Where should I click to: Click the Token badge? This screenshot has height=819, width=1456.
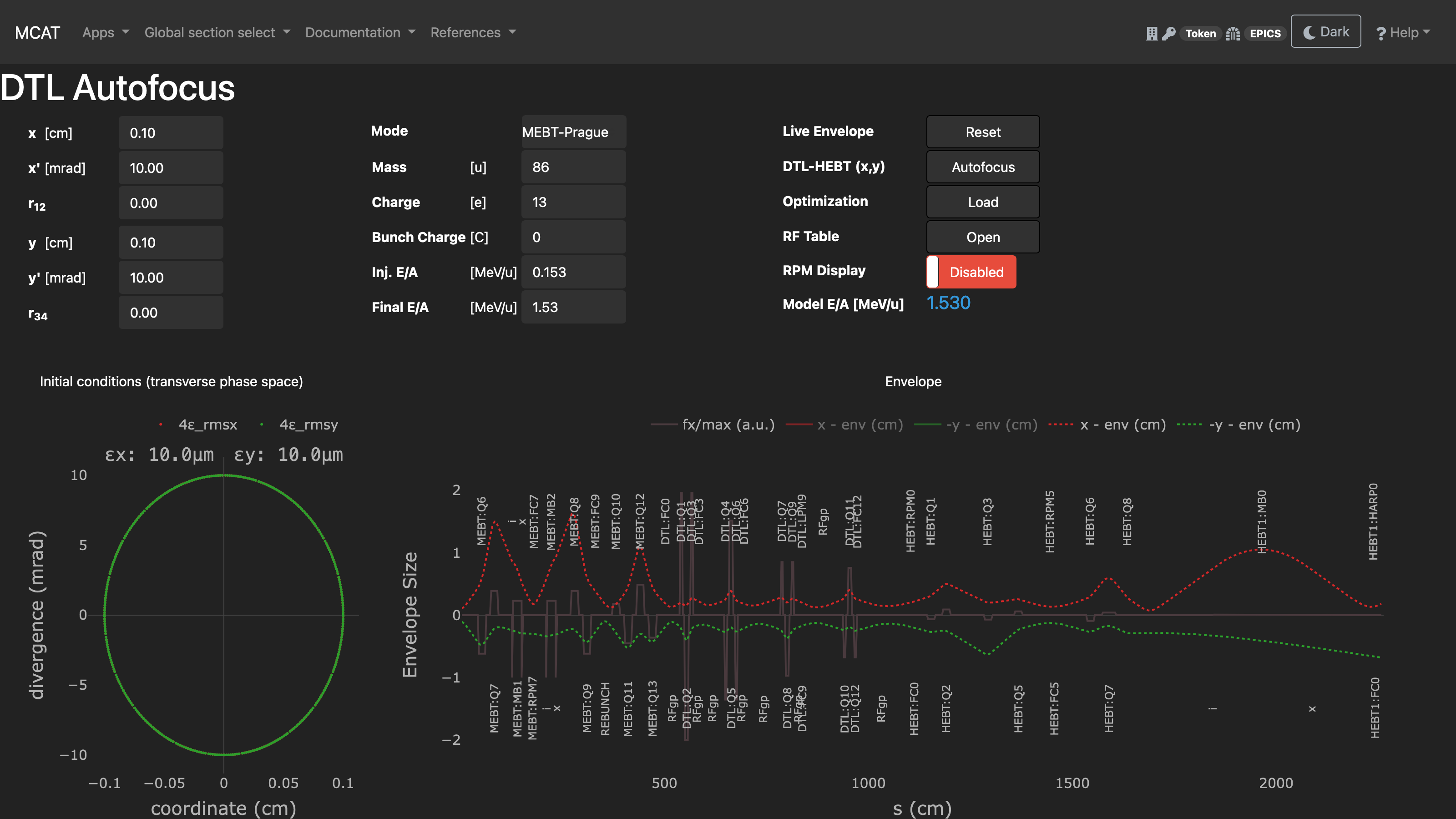pyautogui.click(x=1201, y=33)
